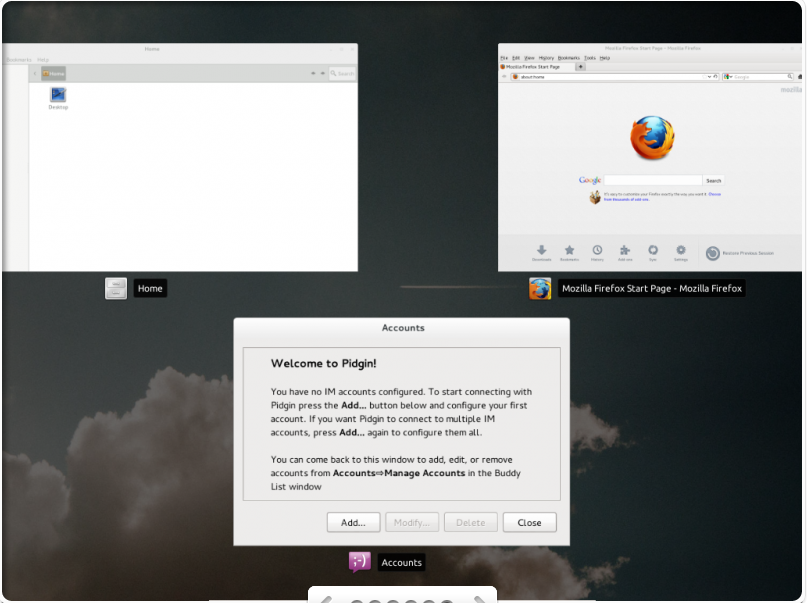
Task: Open Downloads icon on Firefox start page
Action: point(542,250)
